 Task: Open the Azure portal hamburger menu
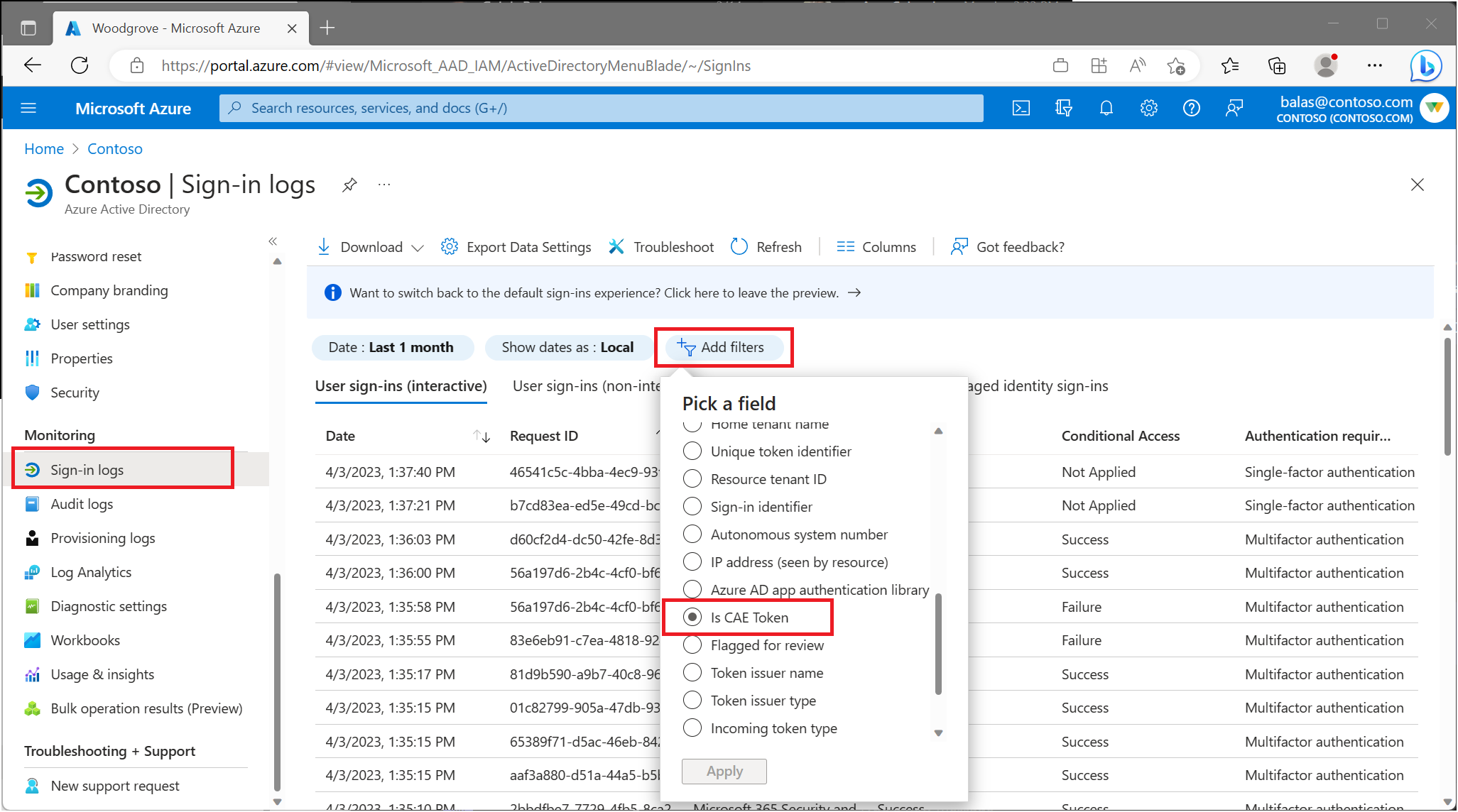(28, 108)
